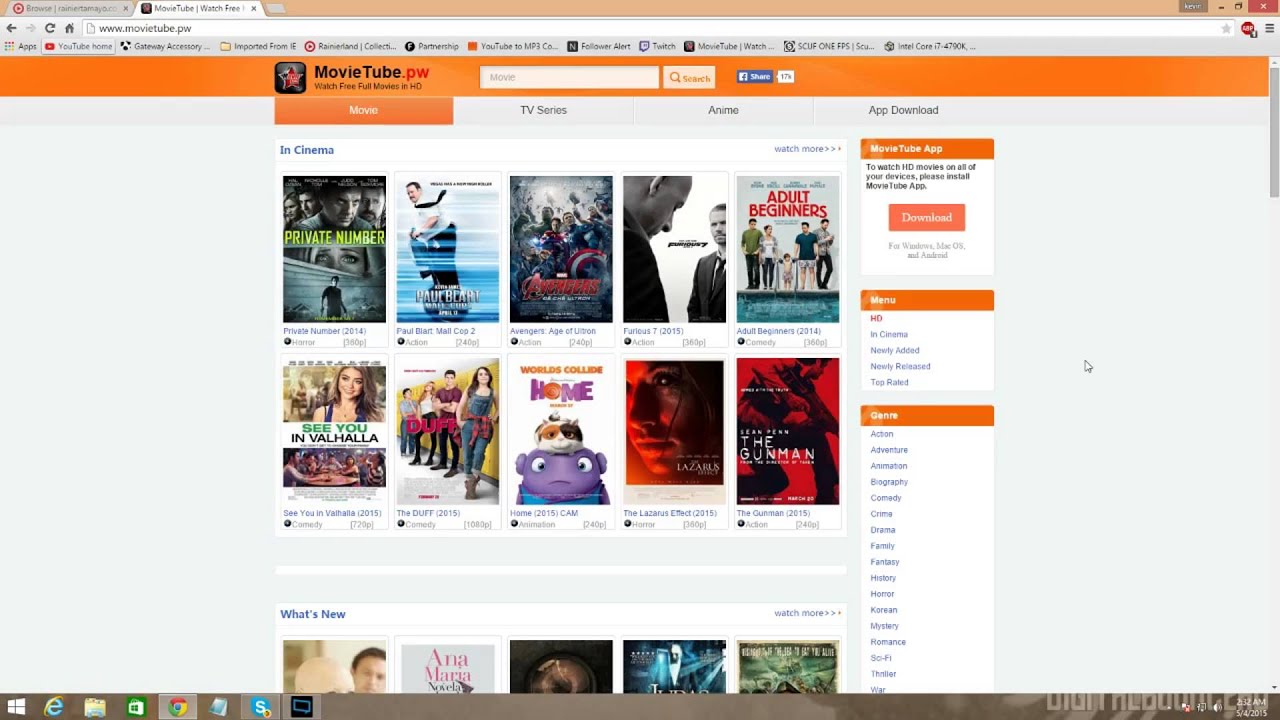Open Imported From IE bookmark folder
Image resolution: width=1280 pixels, height=720 pixels.
click(x=259, y=46)
